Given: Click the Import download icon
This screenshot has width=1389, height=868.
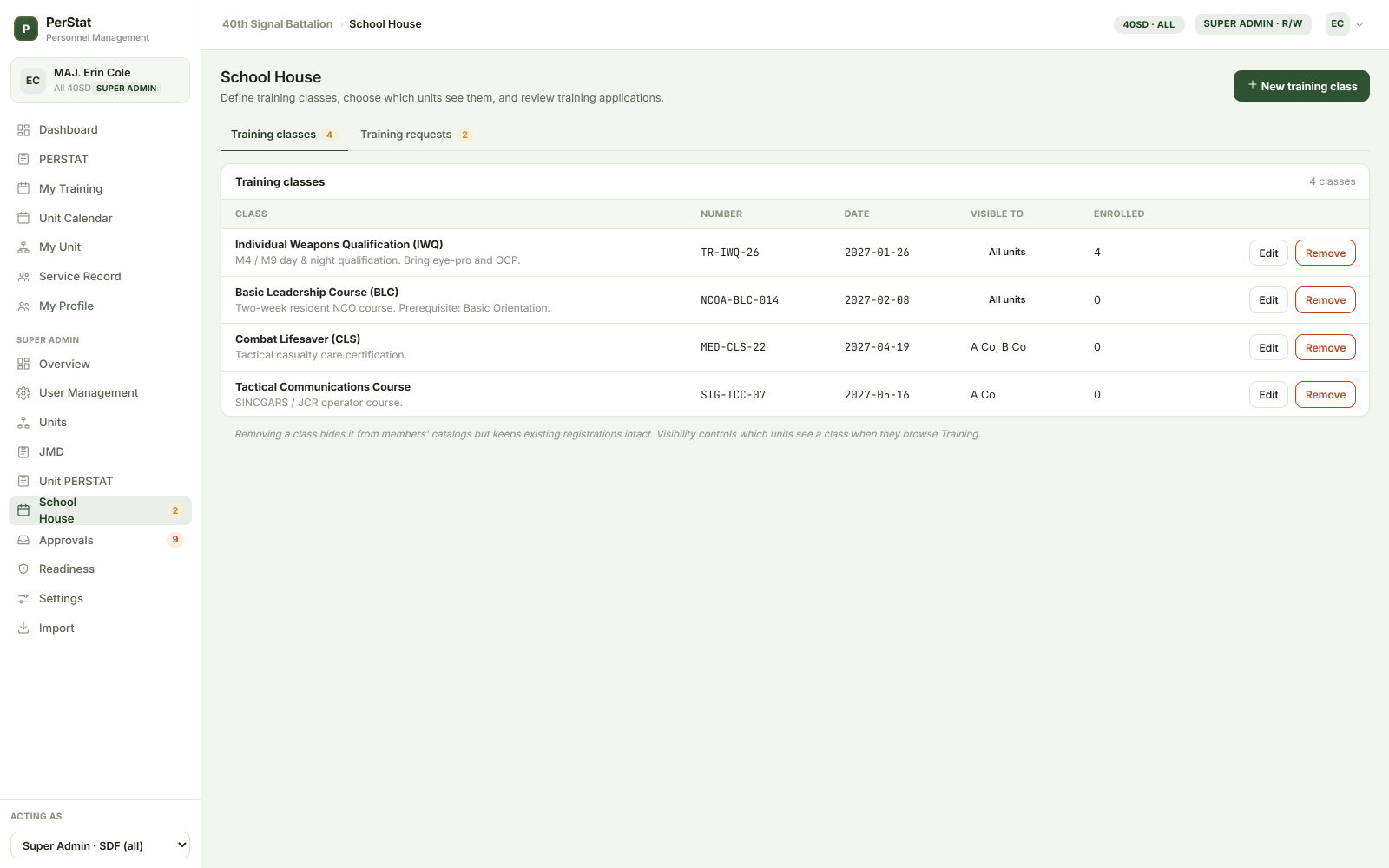Looking at the screenshot, I should coord(23,628).
